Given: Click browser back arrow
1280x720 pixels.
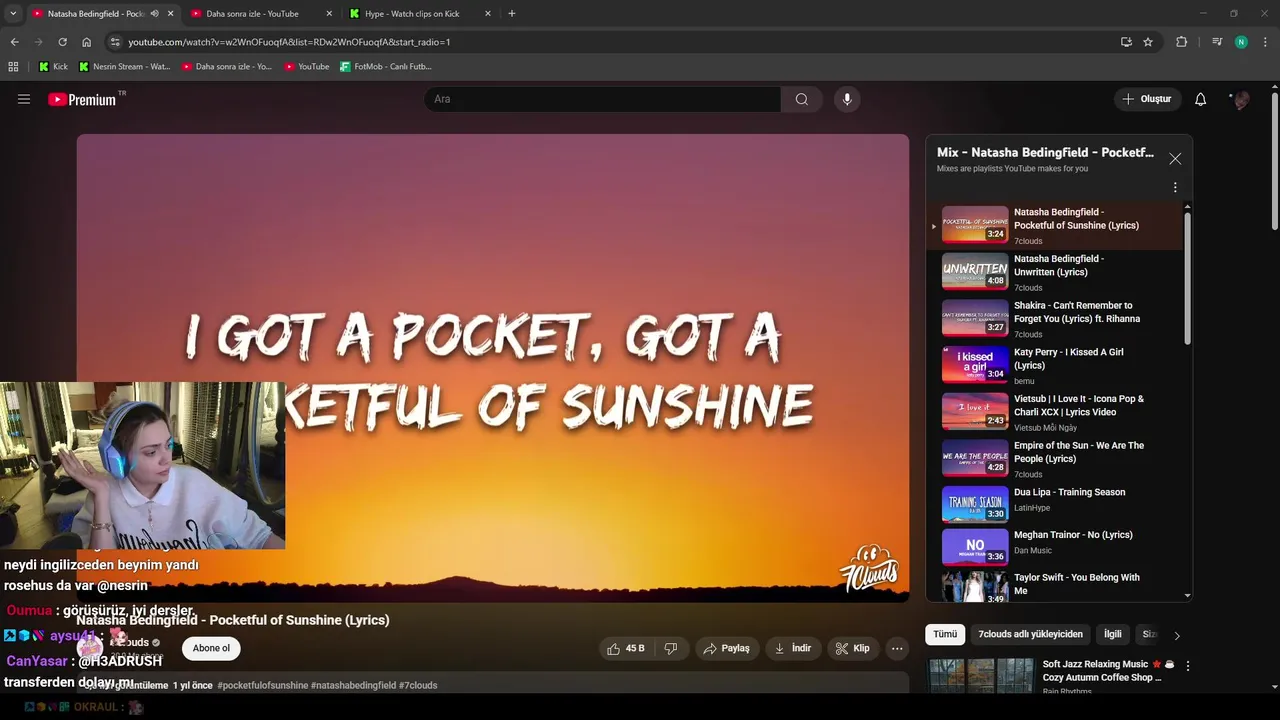Looking at the screenshot, I should (x=14, y=42).
